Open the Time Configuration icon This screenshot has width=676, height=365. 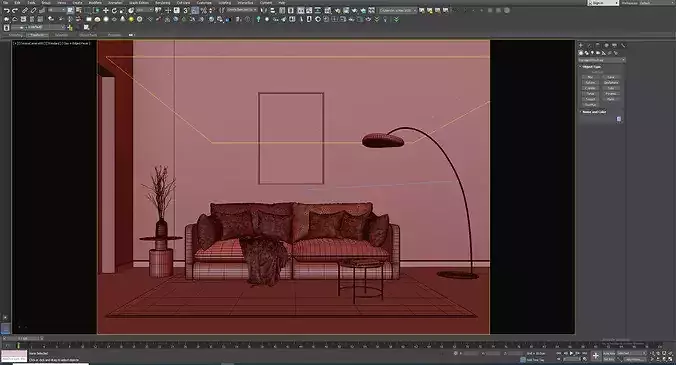(585, 359)
